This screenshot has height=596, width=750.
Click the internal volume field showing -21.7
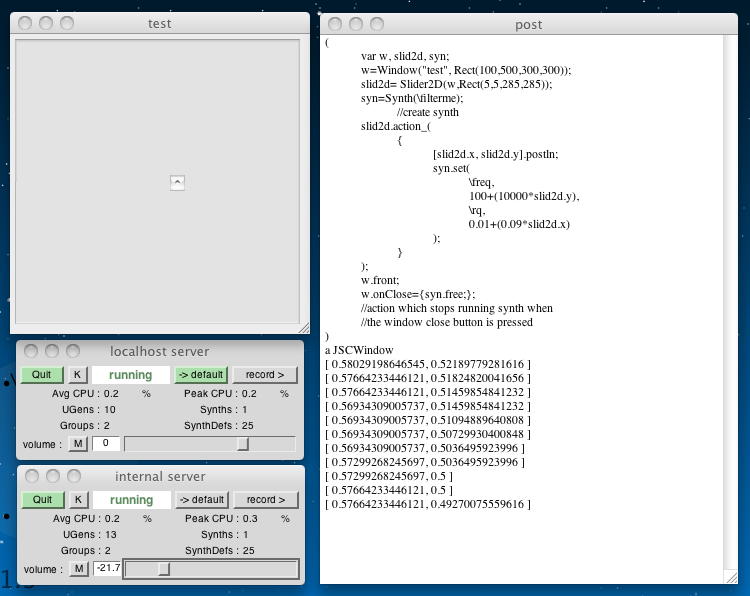pos(107,569)
